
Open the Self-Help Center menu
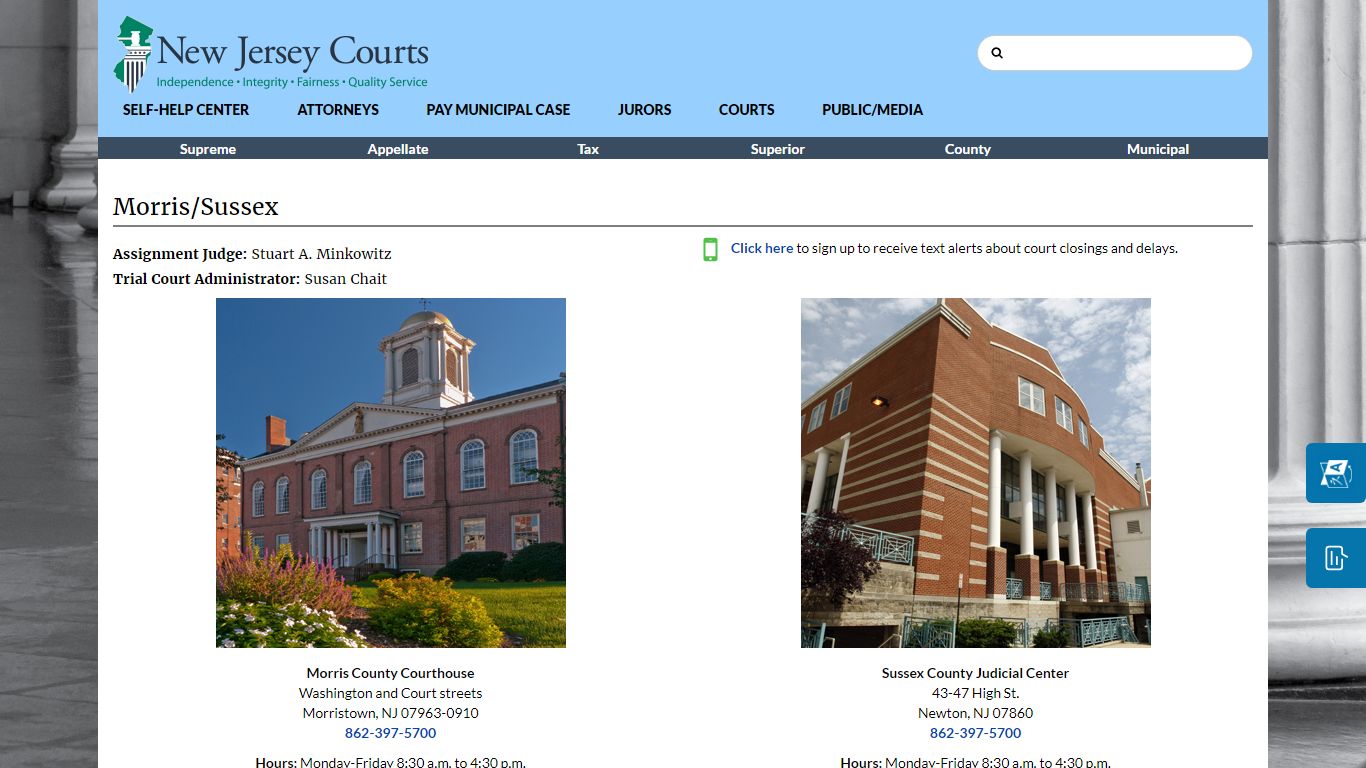tap(186, 110)
